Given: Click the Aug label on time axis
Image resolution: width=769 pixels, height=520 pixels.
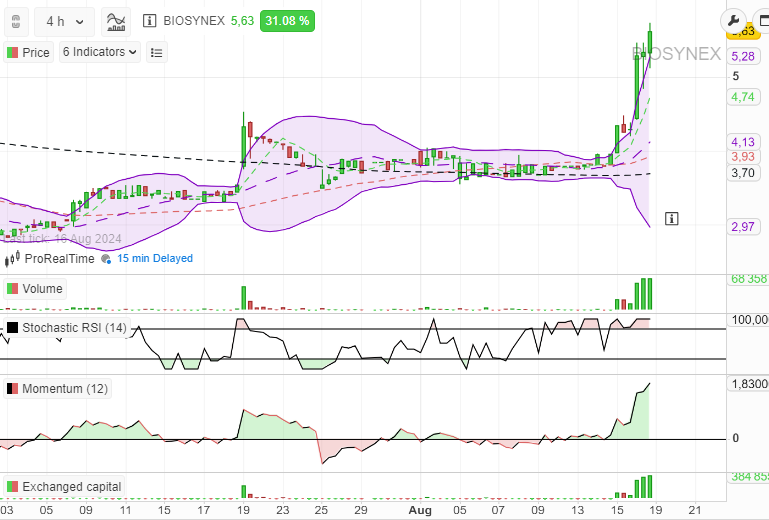Looking at the screenshot, I should 420,510.
